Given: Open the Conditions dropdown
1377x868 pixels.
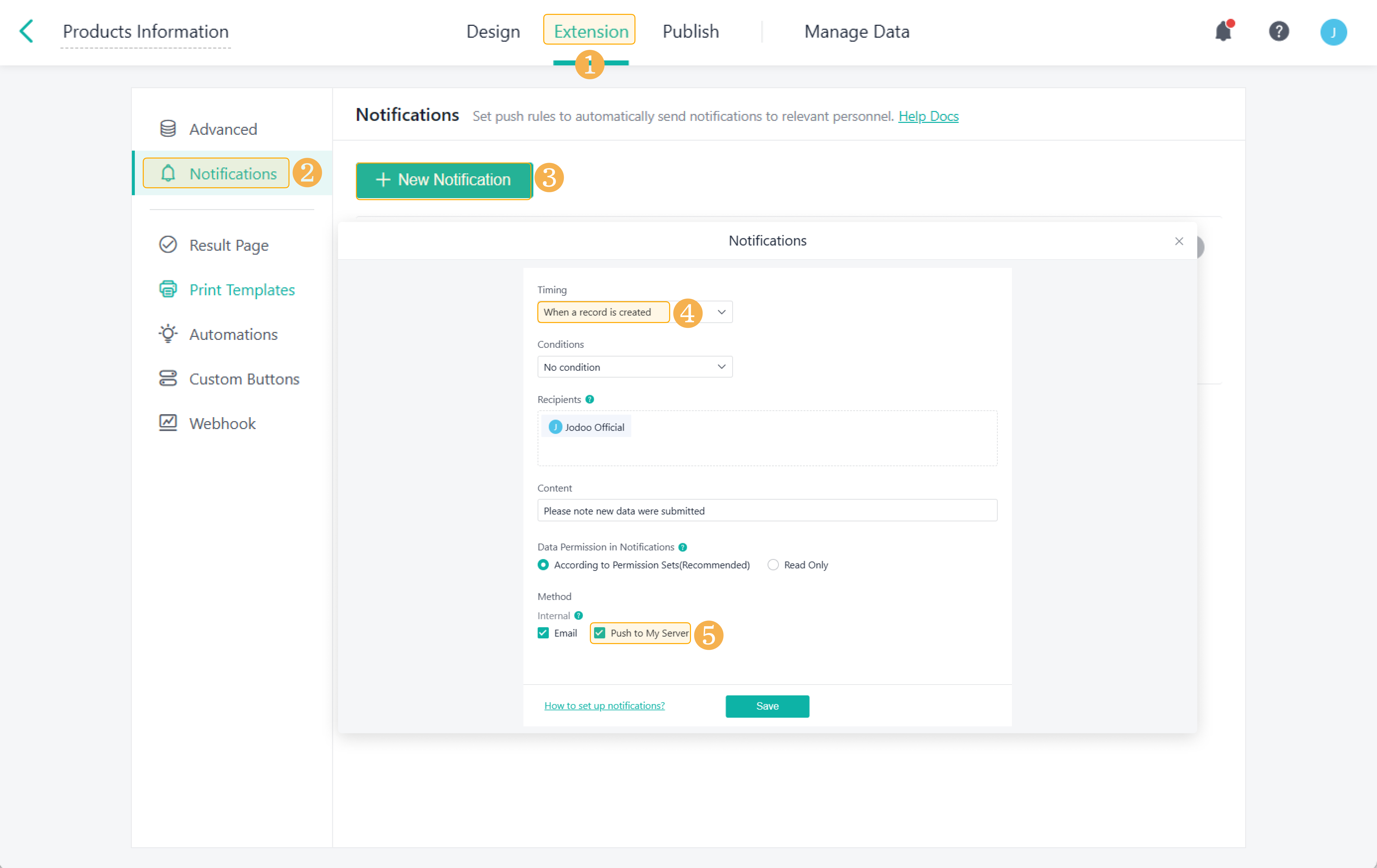Looking at the screenshot, I should point(635,367).
